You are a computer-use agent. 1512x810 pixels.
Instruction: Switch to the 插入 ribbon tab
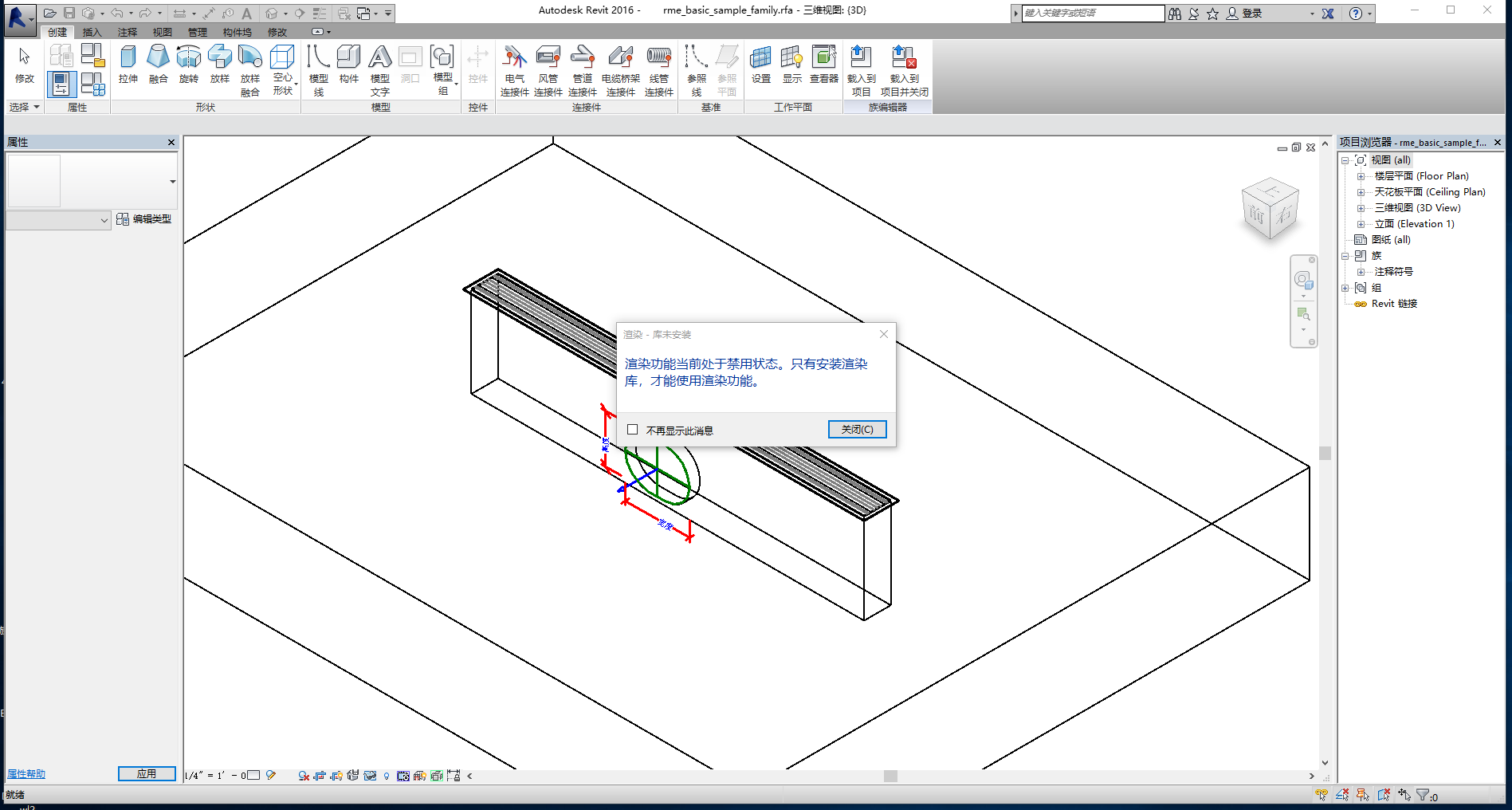pos(91,32)
